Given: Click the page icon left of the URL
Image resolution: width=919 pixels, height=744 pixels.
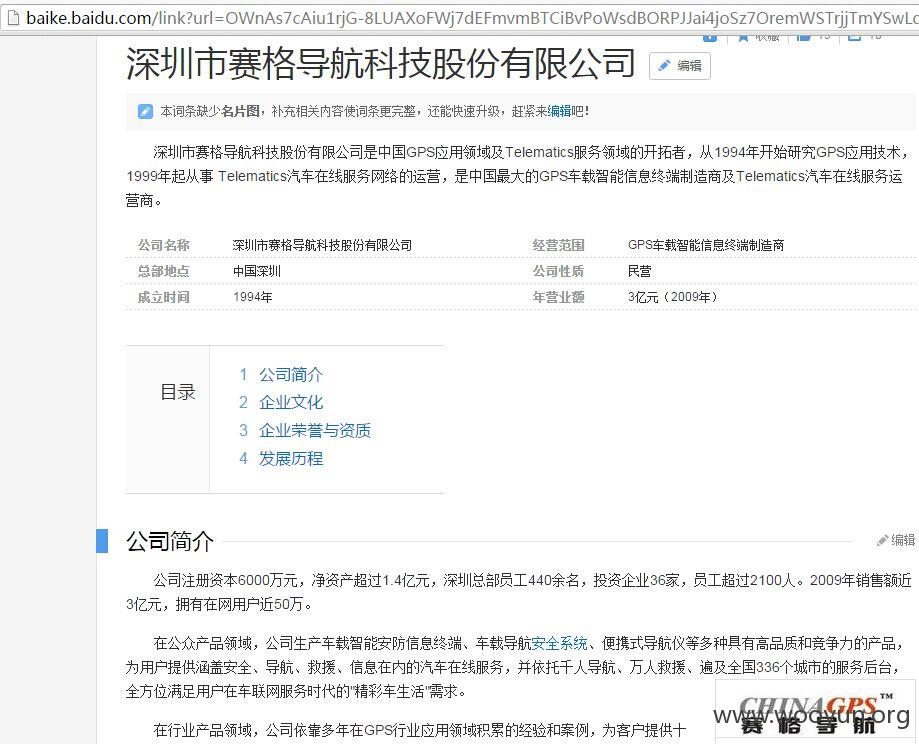Looking at the screenshot, I should (12, 18).
